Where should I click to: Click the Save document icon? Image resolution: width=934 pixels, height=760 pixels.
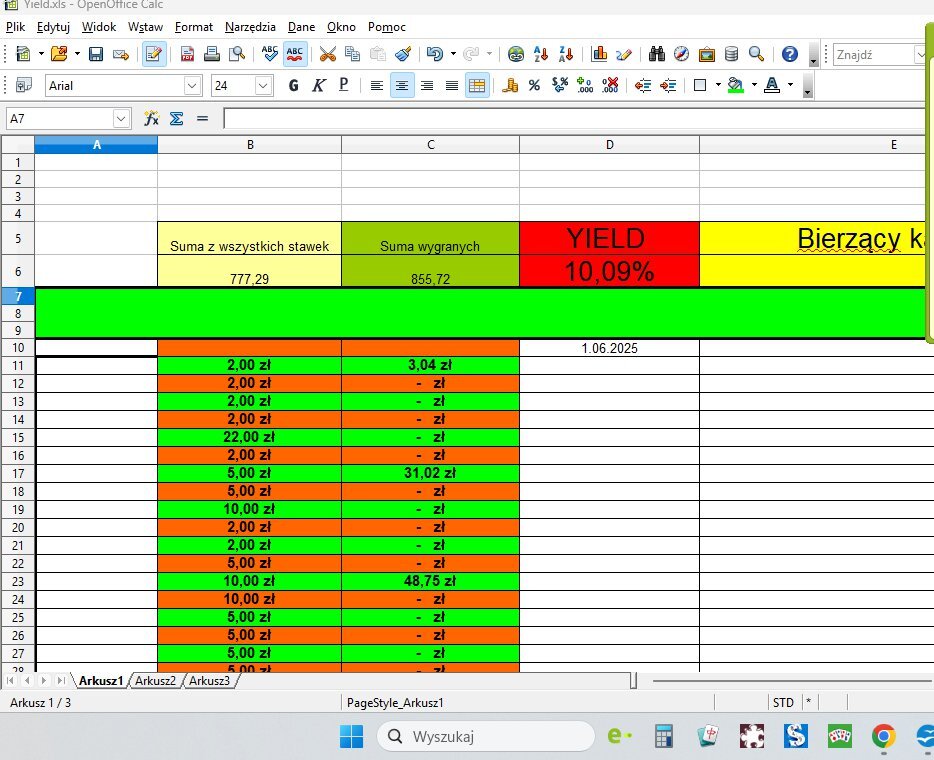tap(96, 54)
